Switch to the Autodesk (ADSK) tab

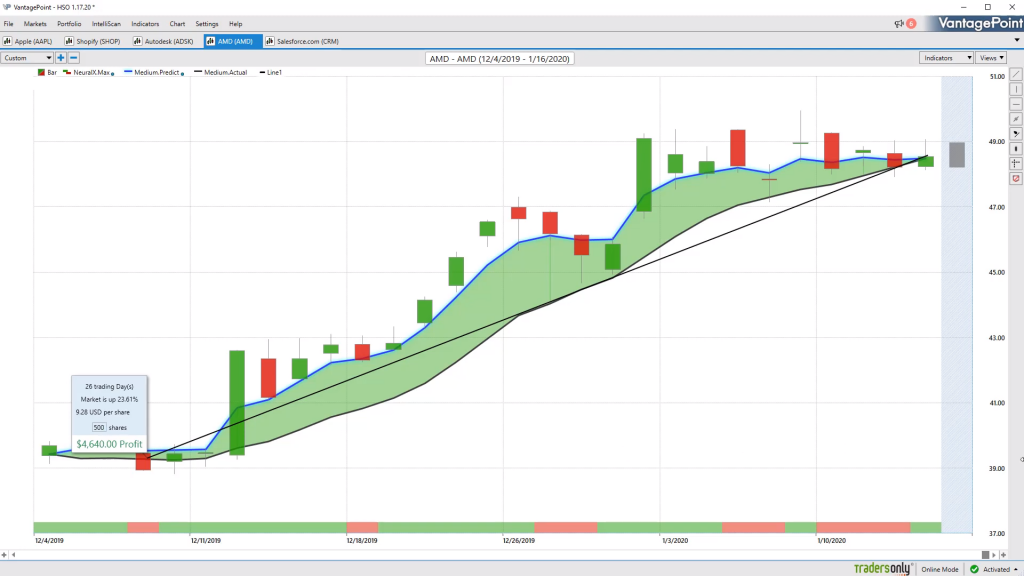click(164, 41)
